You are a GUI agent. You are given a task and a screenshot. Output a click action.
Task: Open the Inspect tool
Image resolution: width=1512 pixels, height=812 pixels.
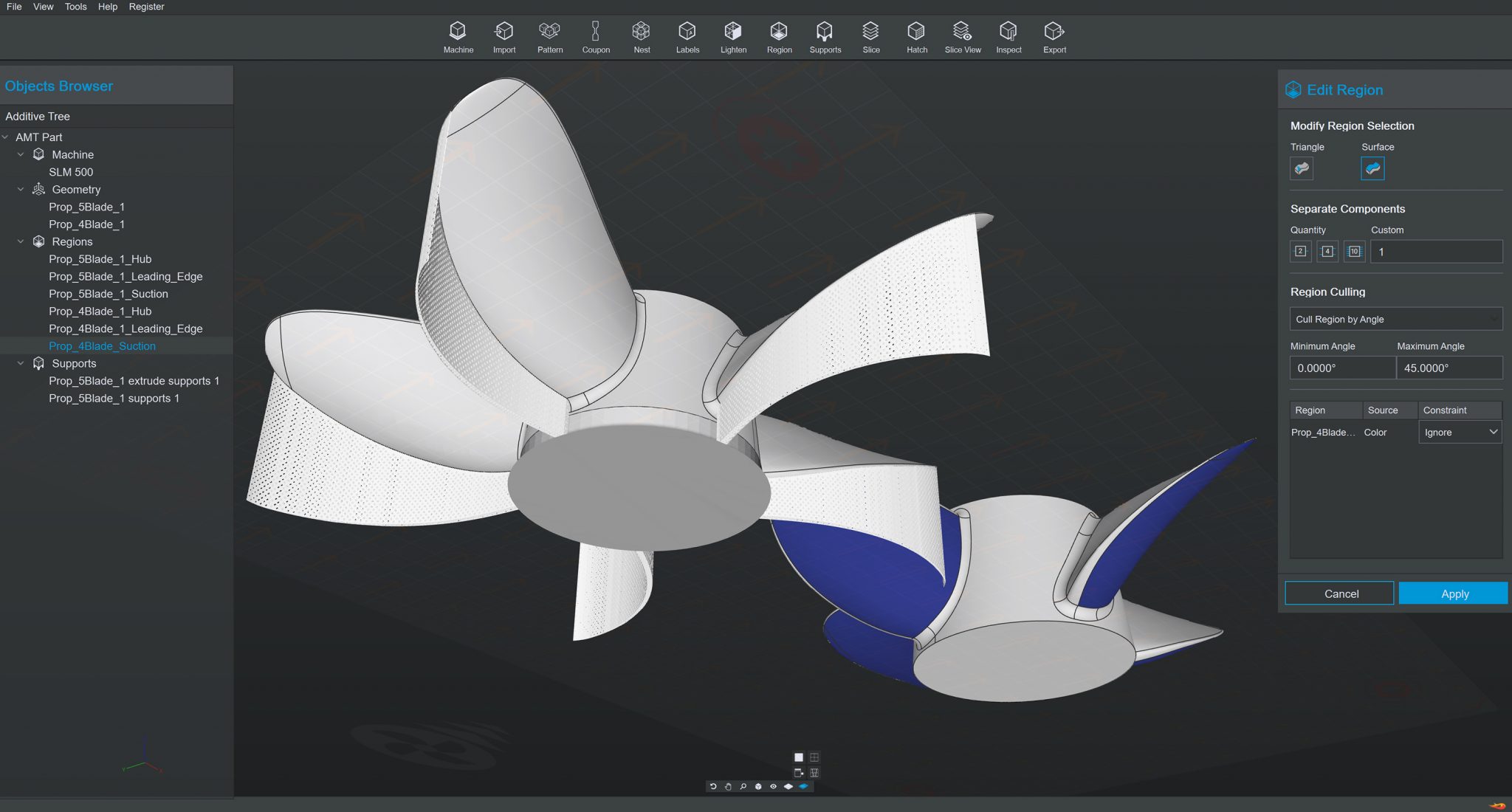pos(1008,36)
